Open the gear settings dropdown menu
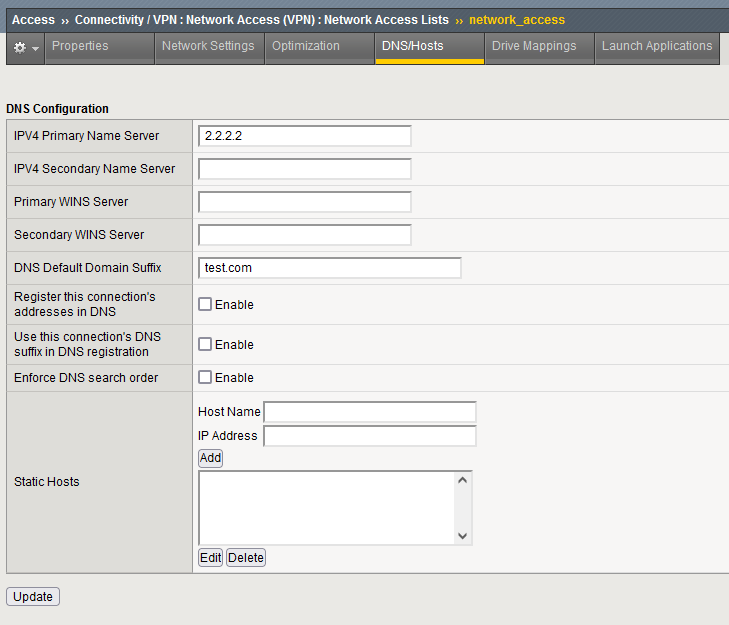Image resolution: width=729 pixels, height=625 pixels. (x=26, y=47)
